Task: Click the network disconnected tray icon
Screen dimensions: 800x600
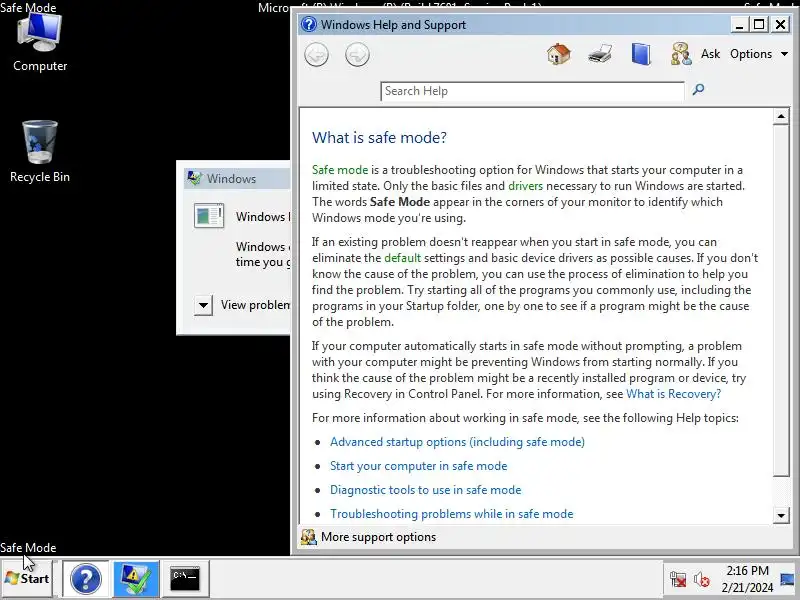Action: point(678,580)
